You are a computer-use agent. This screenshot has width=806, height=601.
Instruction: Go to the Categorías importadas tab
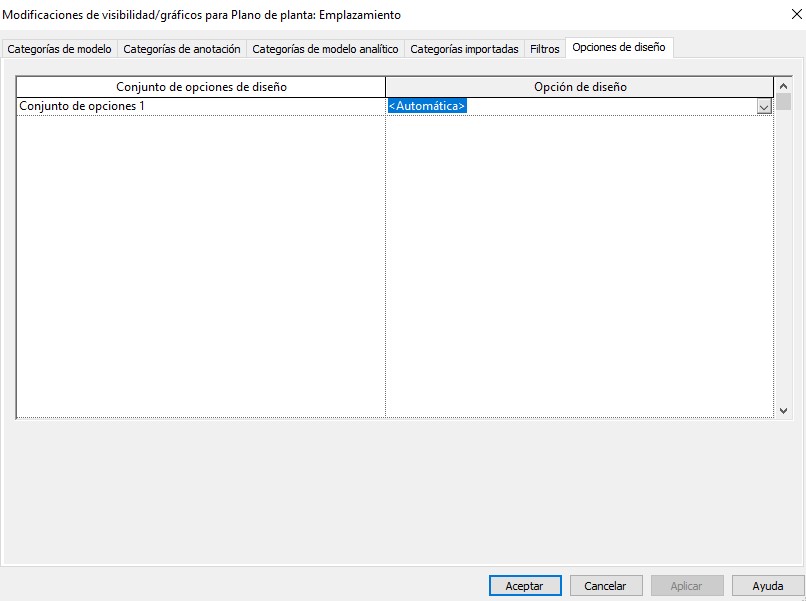click(464, 49)
